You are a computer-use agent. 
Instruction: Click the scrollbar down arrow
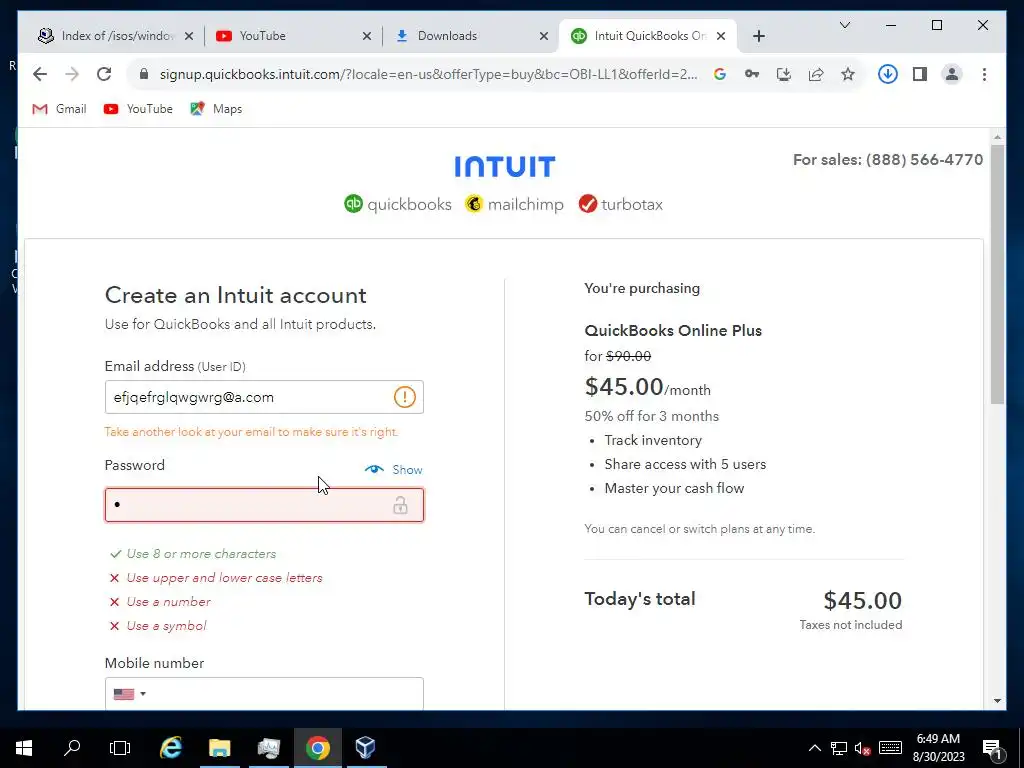997,701
